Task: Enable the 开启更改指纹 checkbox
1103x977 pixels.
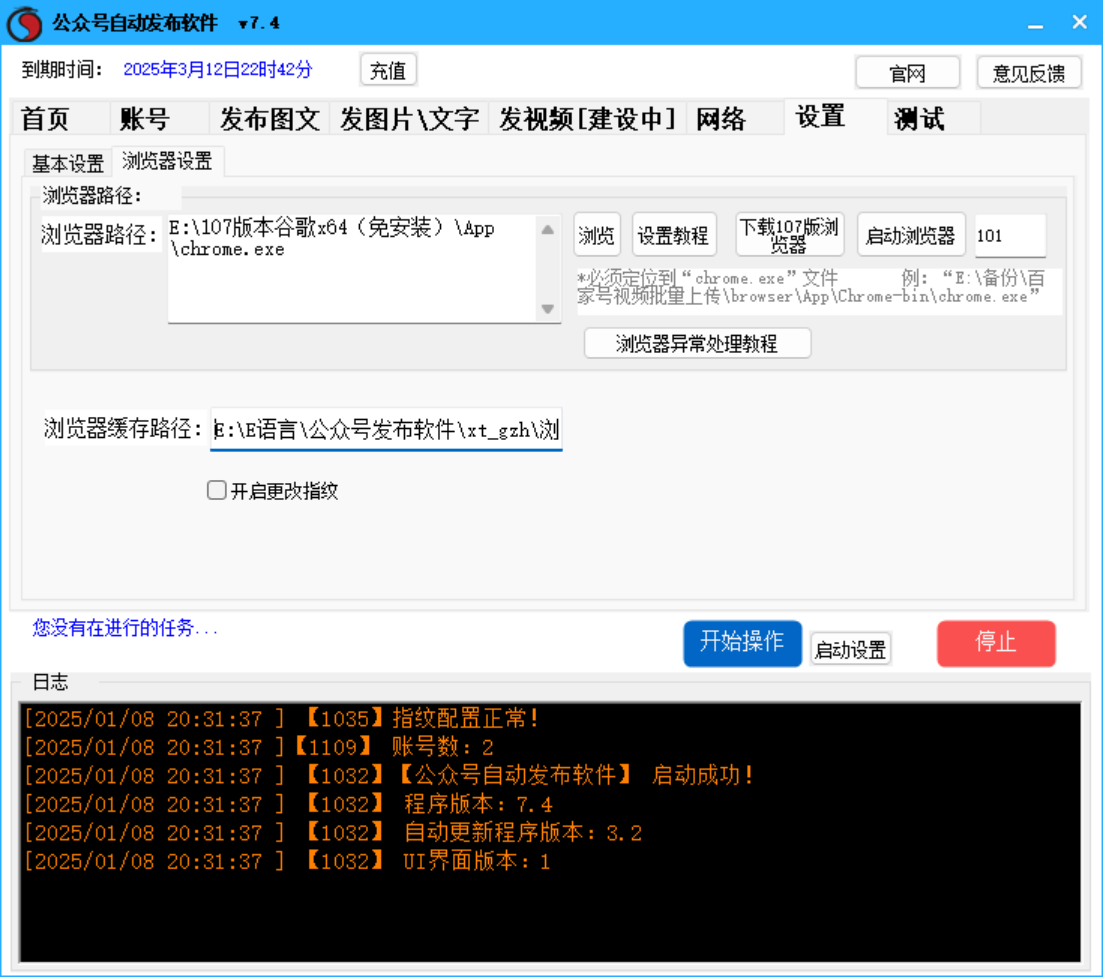Action: coord(217,490)
